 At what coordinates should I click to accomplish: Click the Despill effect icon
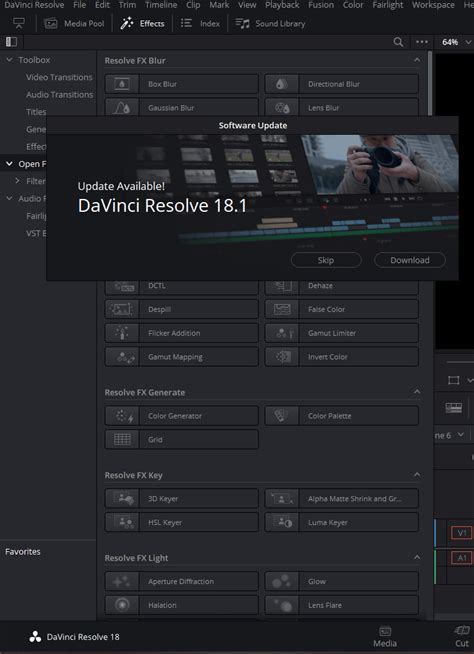(121, 309)
